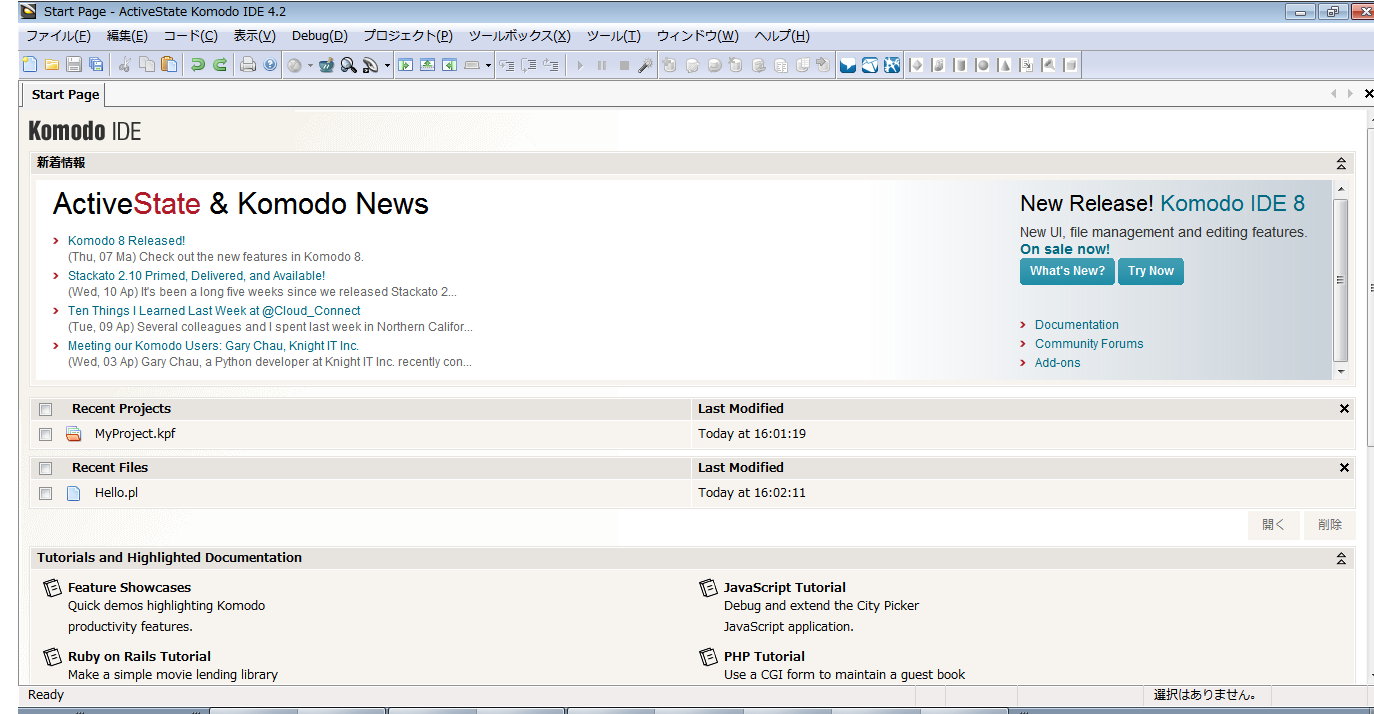Toggle the left pane visibility icon
1374x714 pixels.
[x=405, y=65]
